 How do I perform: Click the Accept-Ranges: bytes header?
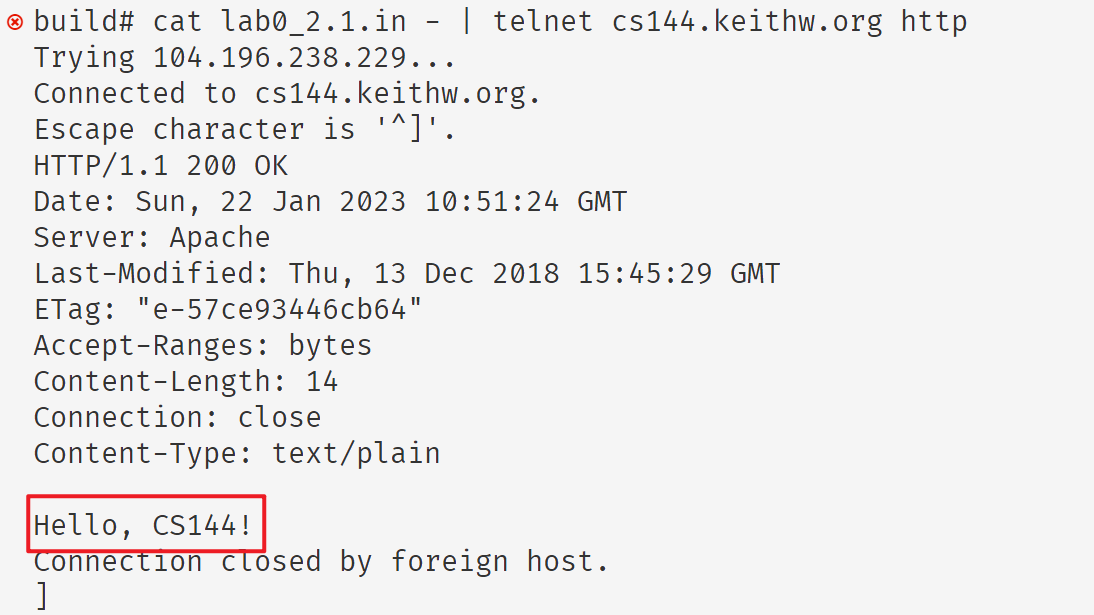tap(203, 345)
